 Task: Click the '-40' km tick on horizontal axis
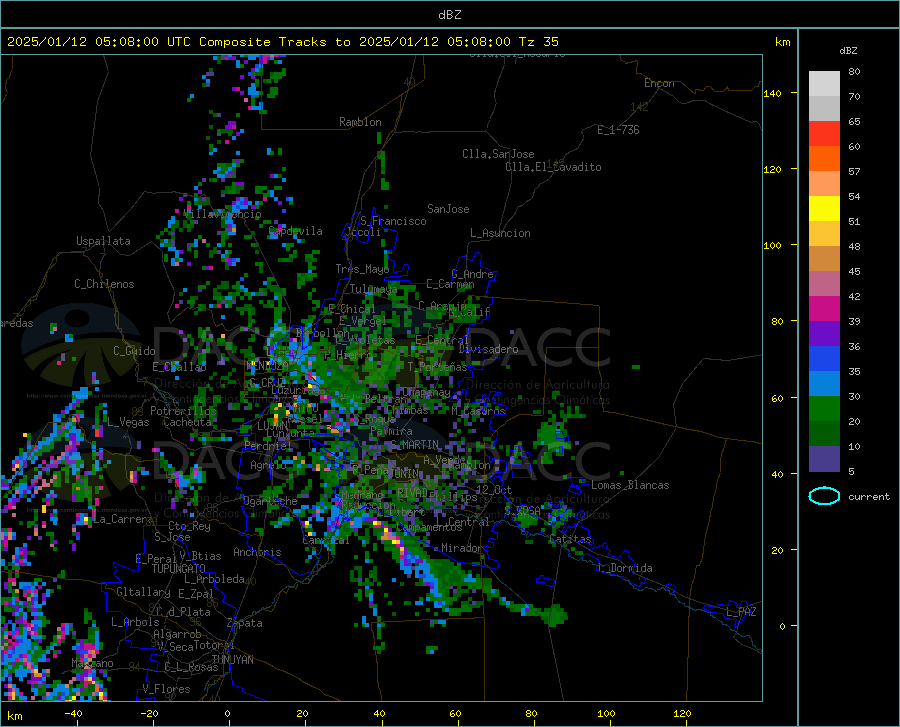tap(73, 713)
